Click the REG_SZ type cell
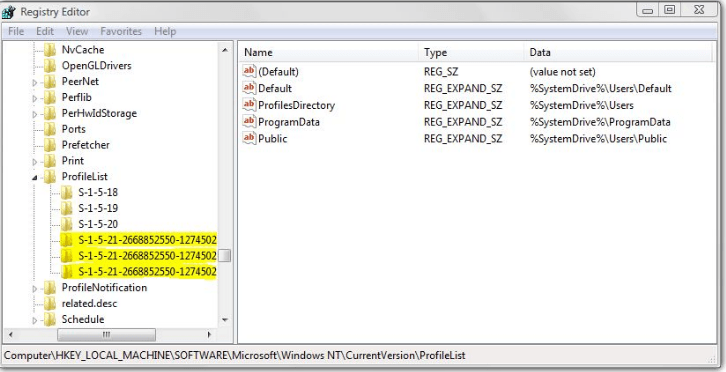The image size is (726, 372). tap(440, 72)
